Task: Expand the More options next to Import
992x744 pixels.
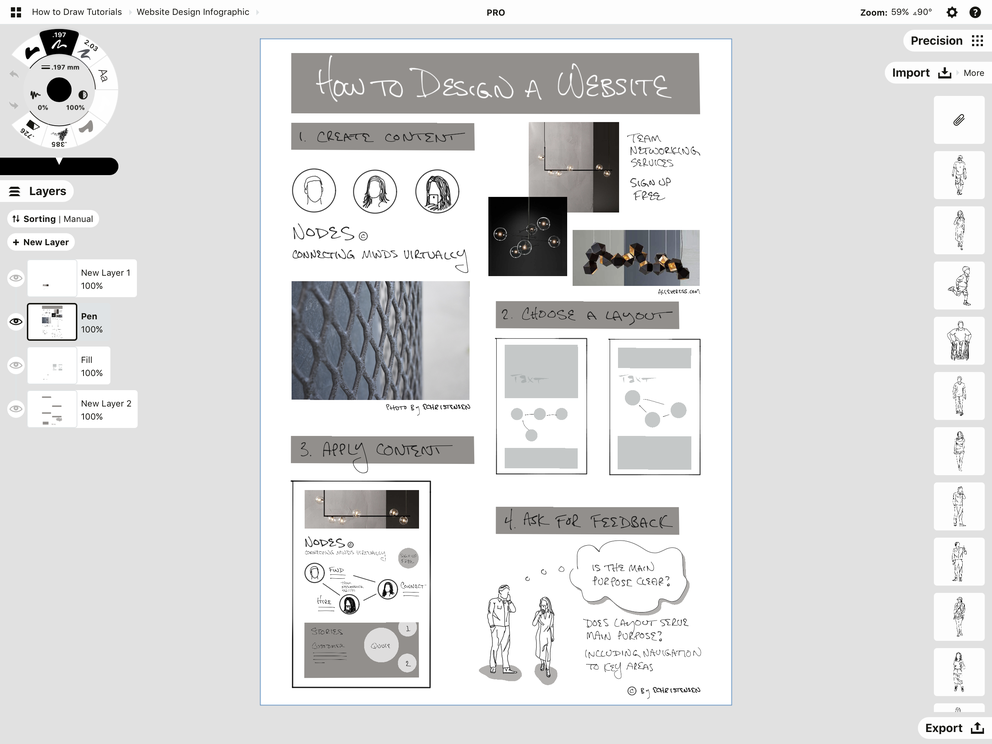Action: (x=973, y=72)
